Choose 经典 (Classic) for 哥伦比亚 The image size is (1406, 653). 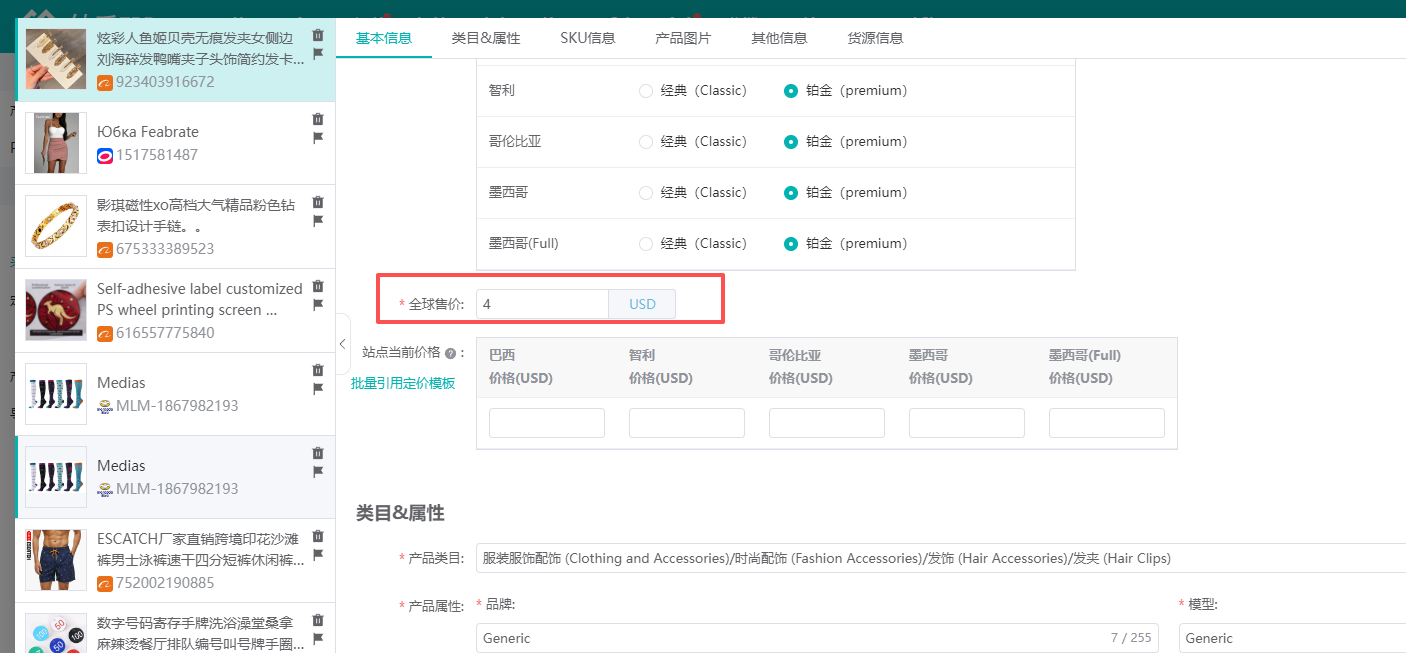click(x=646, y=142)
